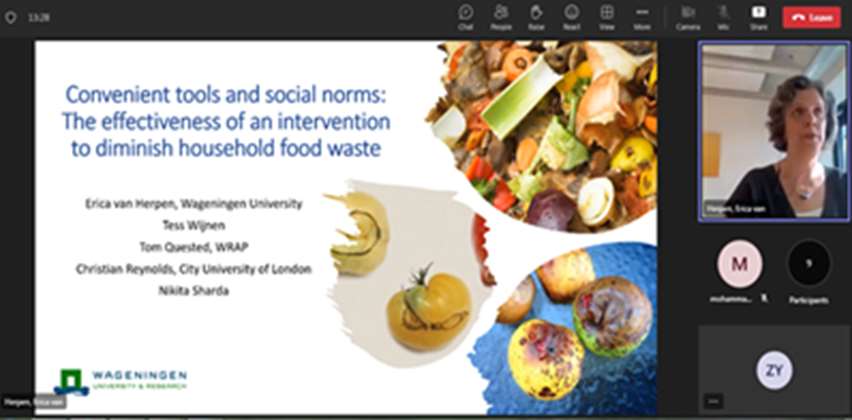Open the Share content tray
The width and height of the screenshot is (852, 420).
759,16
